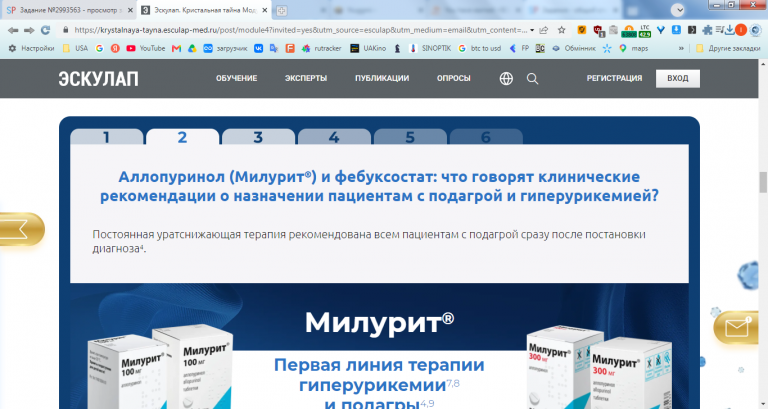Open the rutracker bookmark
The width and height of the screenshot is (768, 409).
pos(322,48)
